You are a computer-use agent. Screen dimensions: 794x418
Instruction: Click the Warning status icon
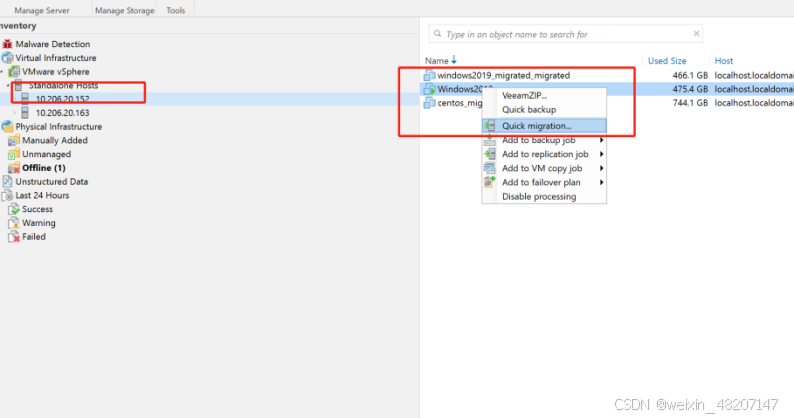14,222
